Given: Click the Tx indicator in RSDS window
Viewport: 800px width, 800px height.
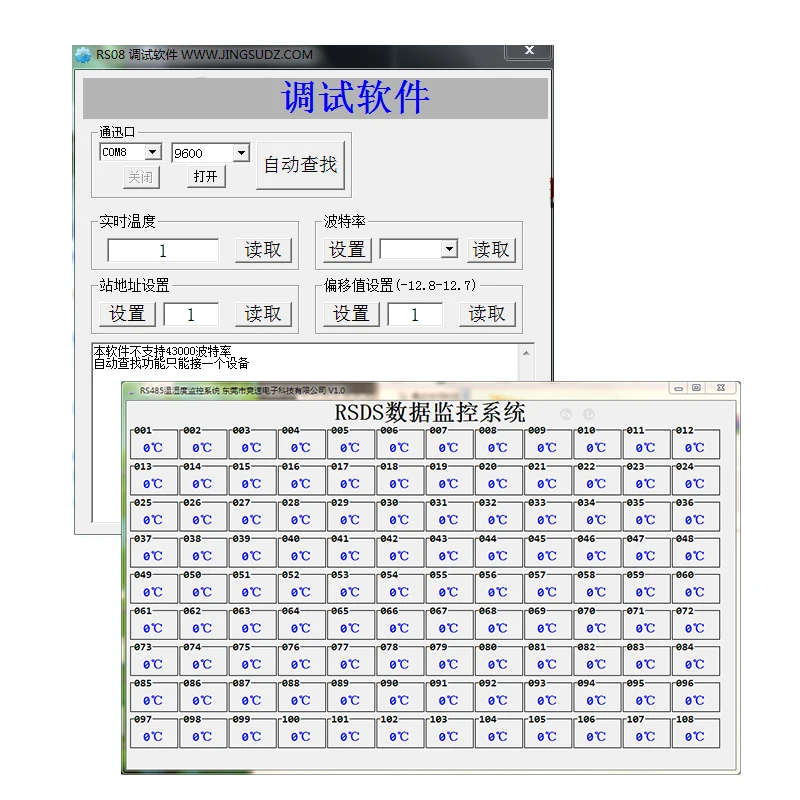Looking at the screenshot, I should pyautogui.click(x=589, y=414).
